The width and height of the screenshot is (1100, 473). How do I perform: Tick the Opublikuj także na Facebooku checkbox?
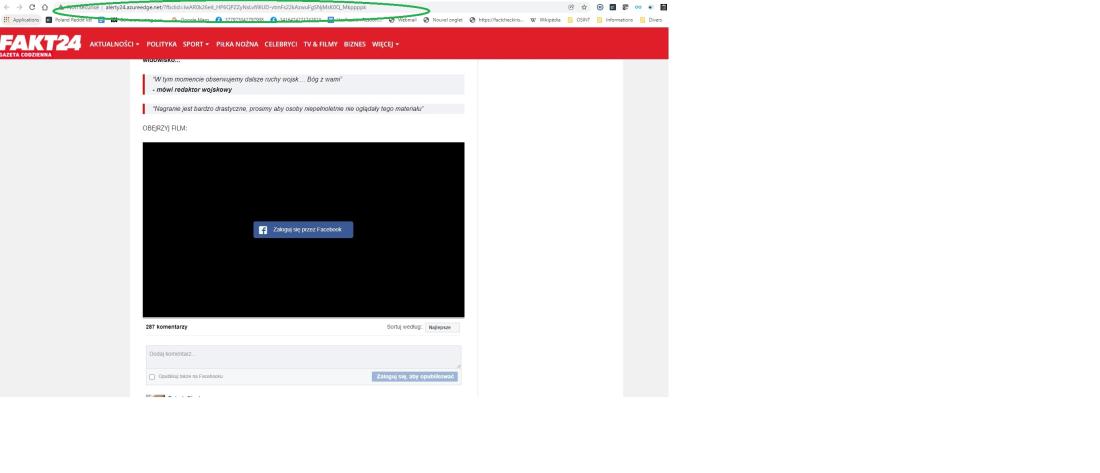pyautogui.click(x=152, y=377)
